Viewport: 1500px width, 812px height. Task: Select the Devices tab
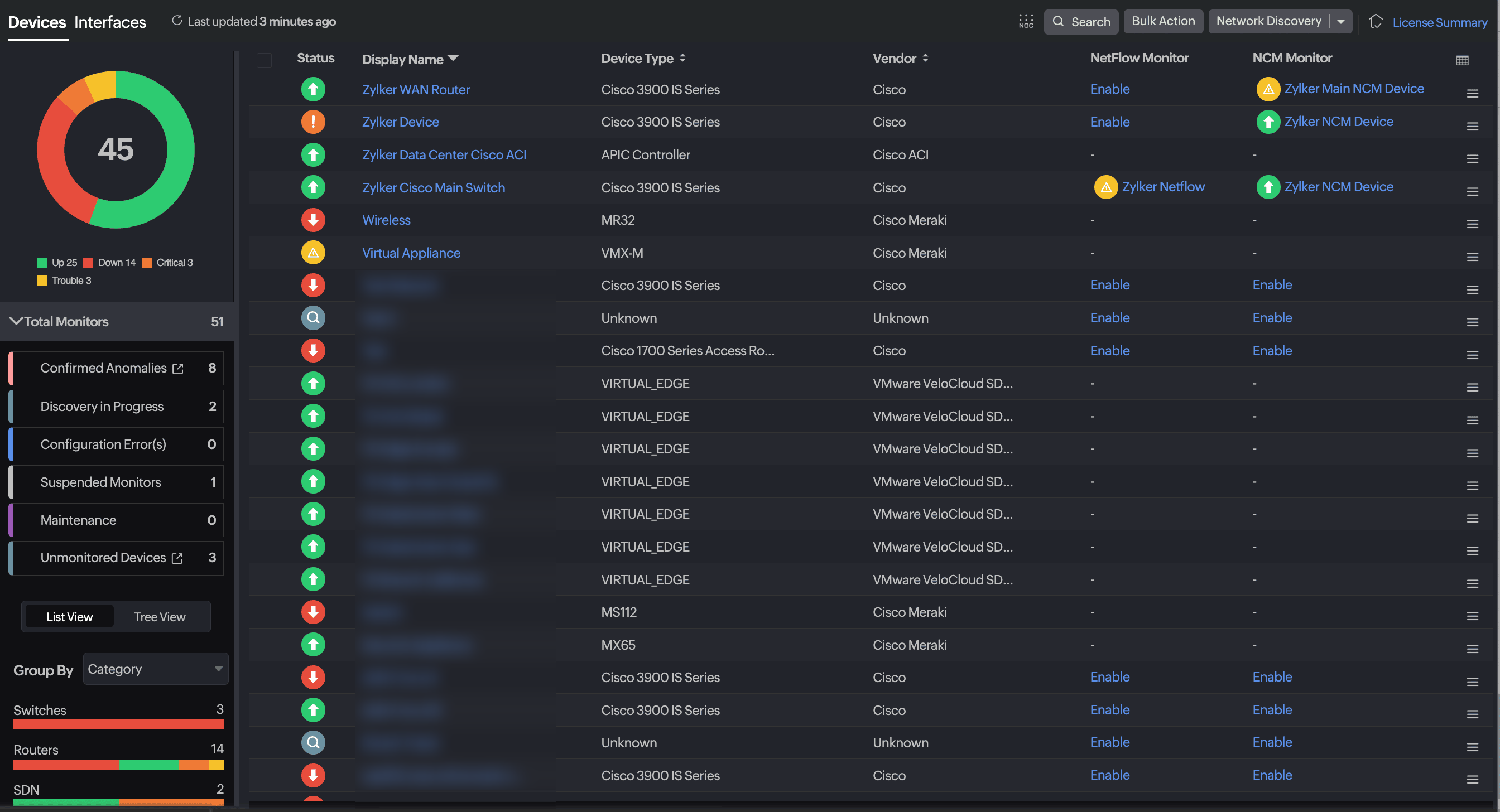[37, 22]
